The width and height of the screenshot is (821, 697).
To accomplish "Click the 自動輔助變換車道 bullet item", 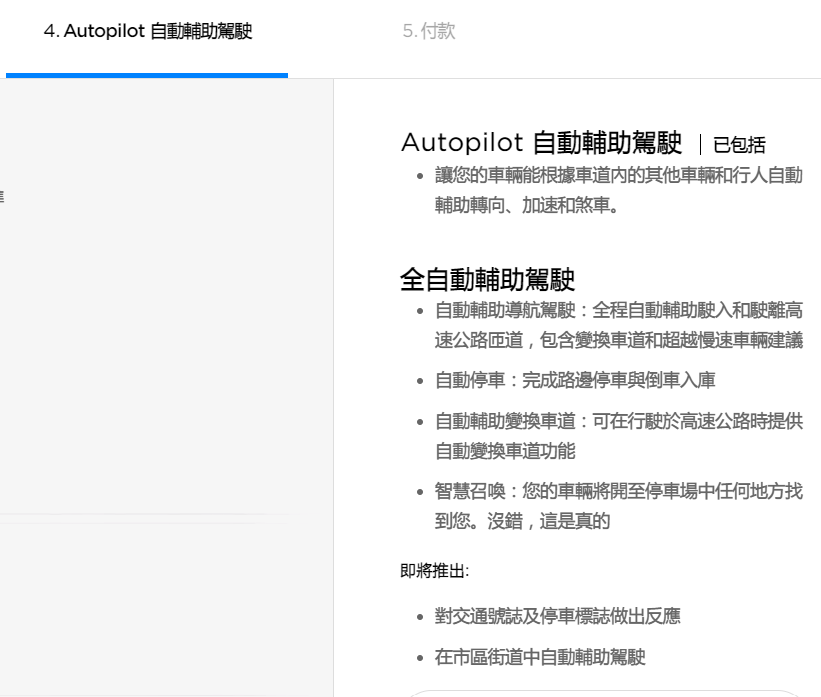I will pyautogui.click(x=619, y=436).
